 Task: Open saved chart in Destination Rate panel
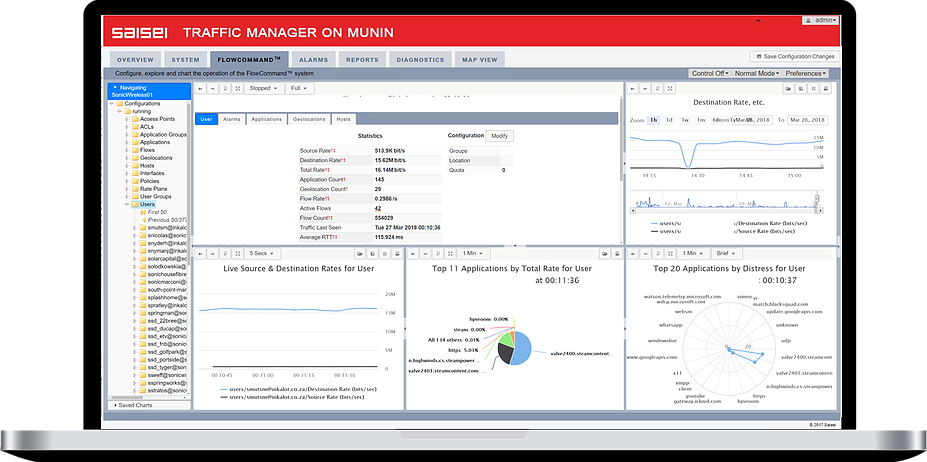pyautogui.click(x=789, y=88)
